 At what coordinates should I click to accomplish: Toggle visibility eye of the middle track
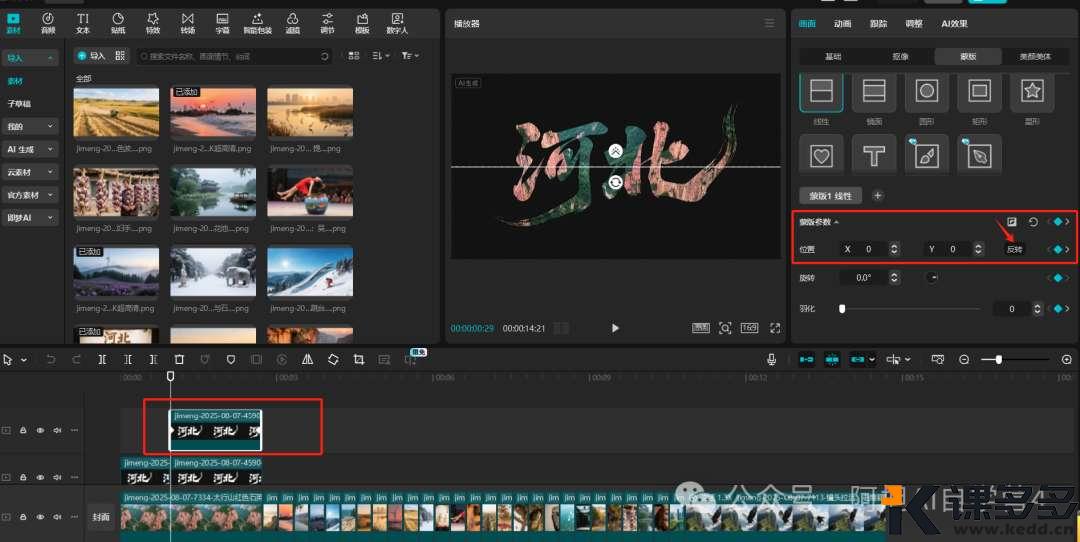point(40,477)
